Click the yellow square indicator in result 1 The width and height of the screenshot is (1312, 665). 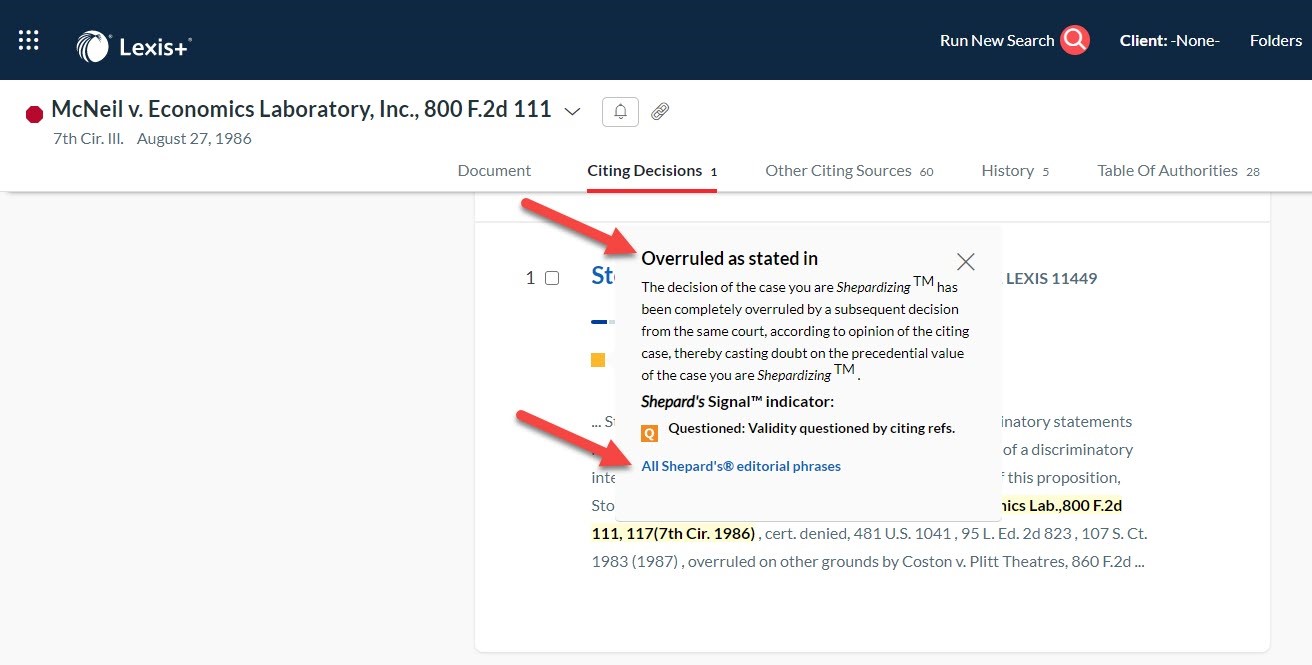598,360
